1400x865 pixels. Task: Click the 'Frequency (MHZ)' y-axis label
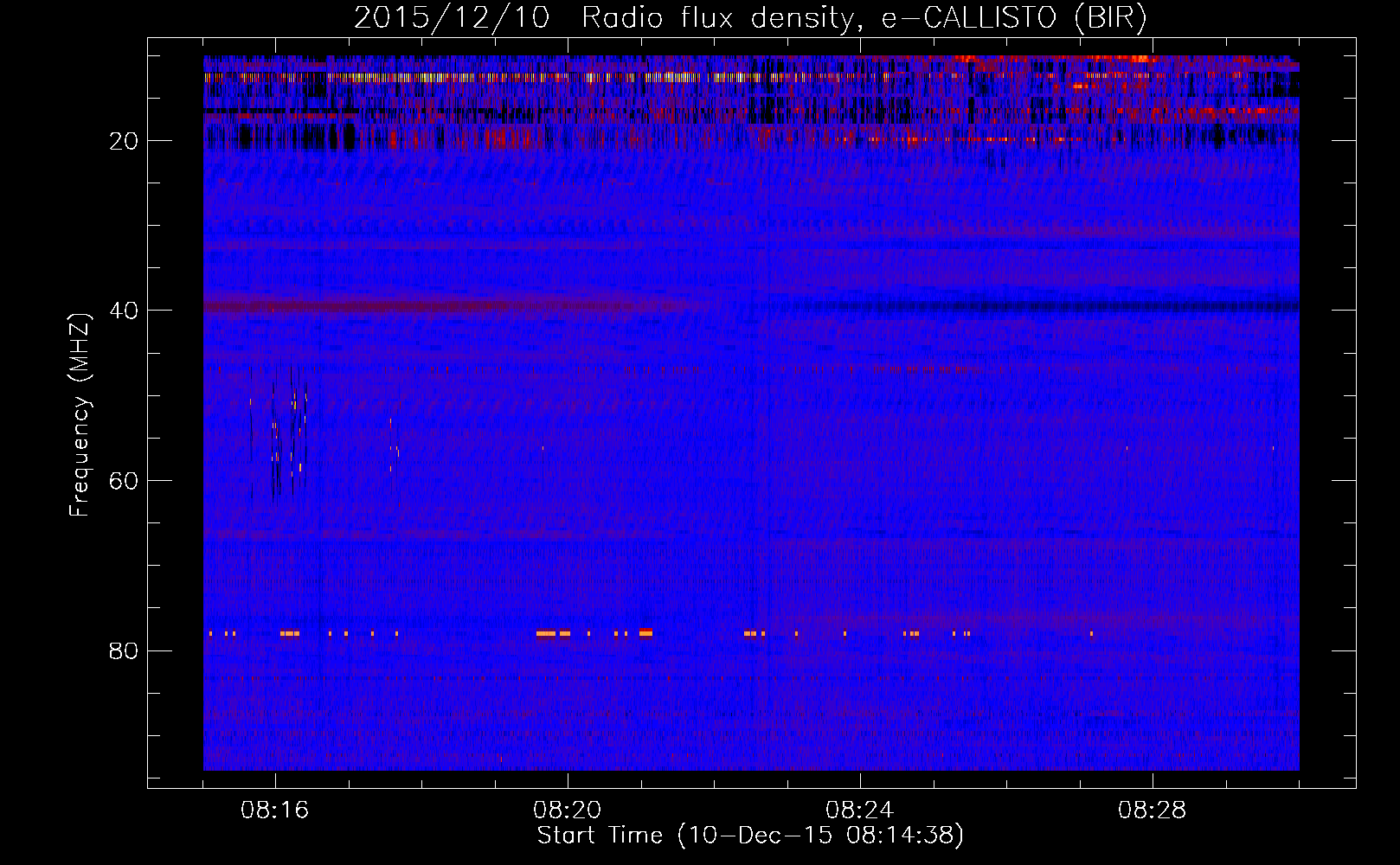coord(80,415)
